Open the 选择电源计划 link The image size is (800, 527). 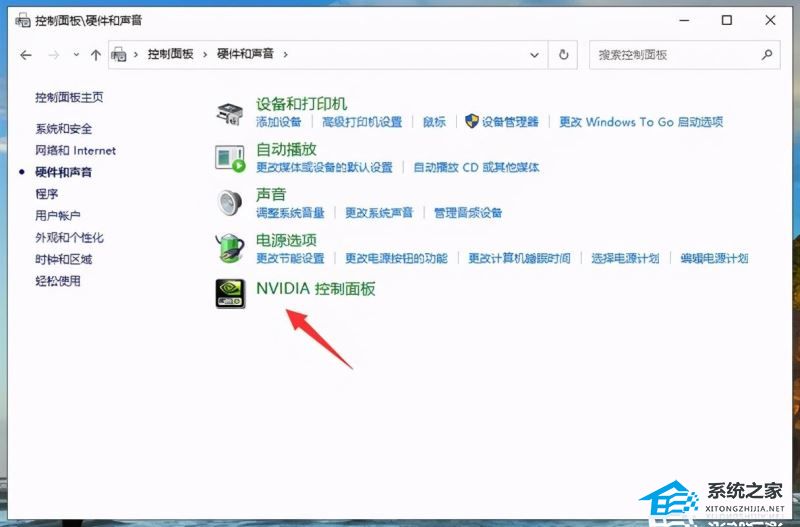(x=625, y=258)
